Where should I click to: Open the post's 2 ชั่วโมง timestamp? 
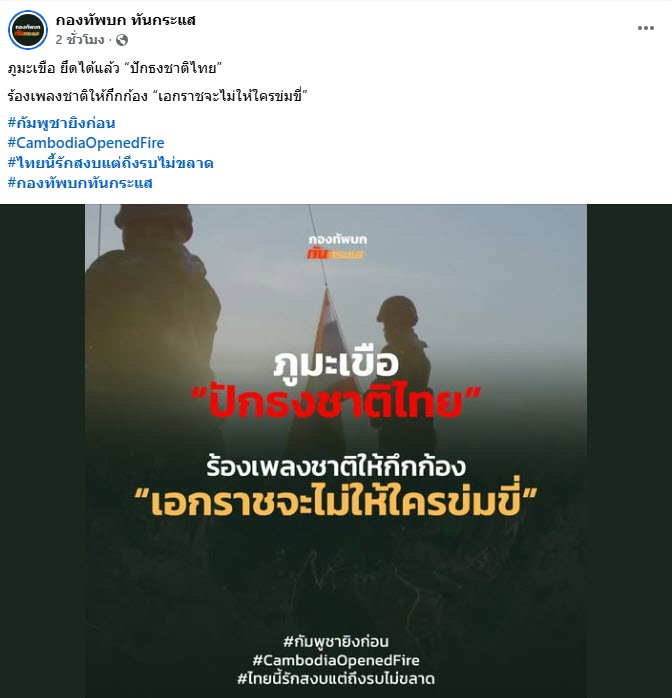80,40
